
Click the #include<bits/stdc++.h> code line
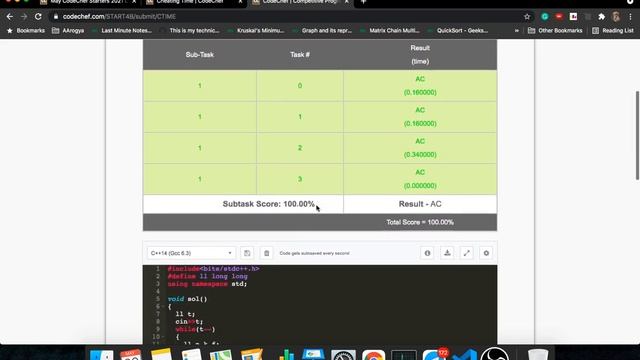click(x=213, y=269)
